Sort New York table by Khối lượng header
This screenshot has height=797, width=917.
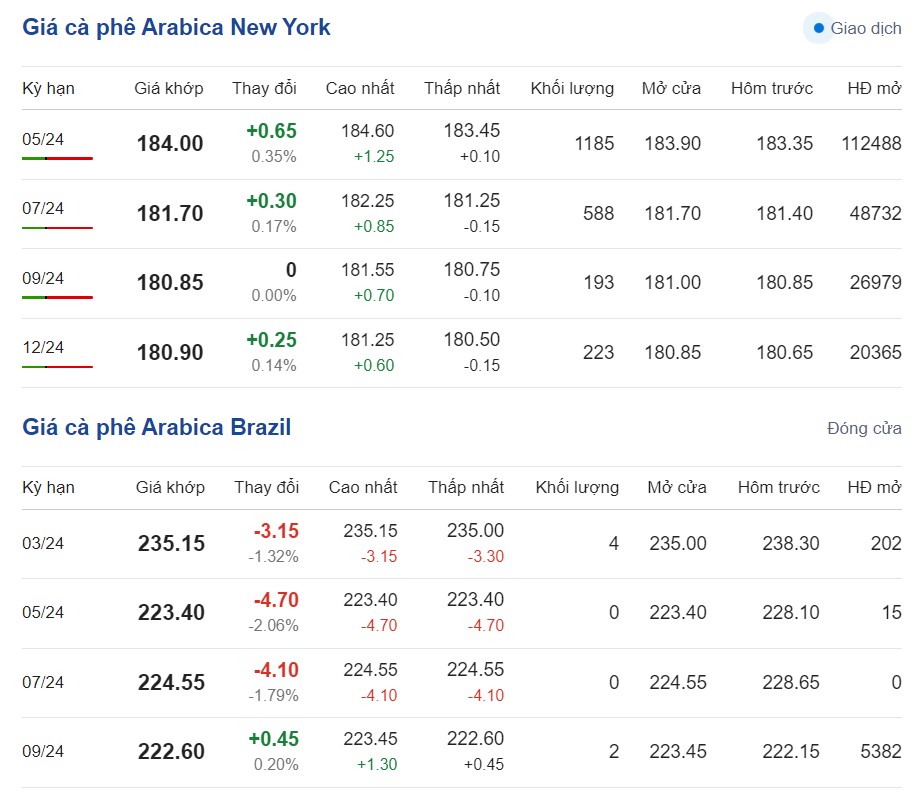pyautogui.click(x=572, y=88)
